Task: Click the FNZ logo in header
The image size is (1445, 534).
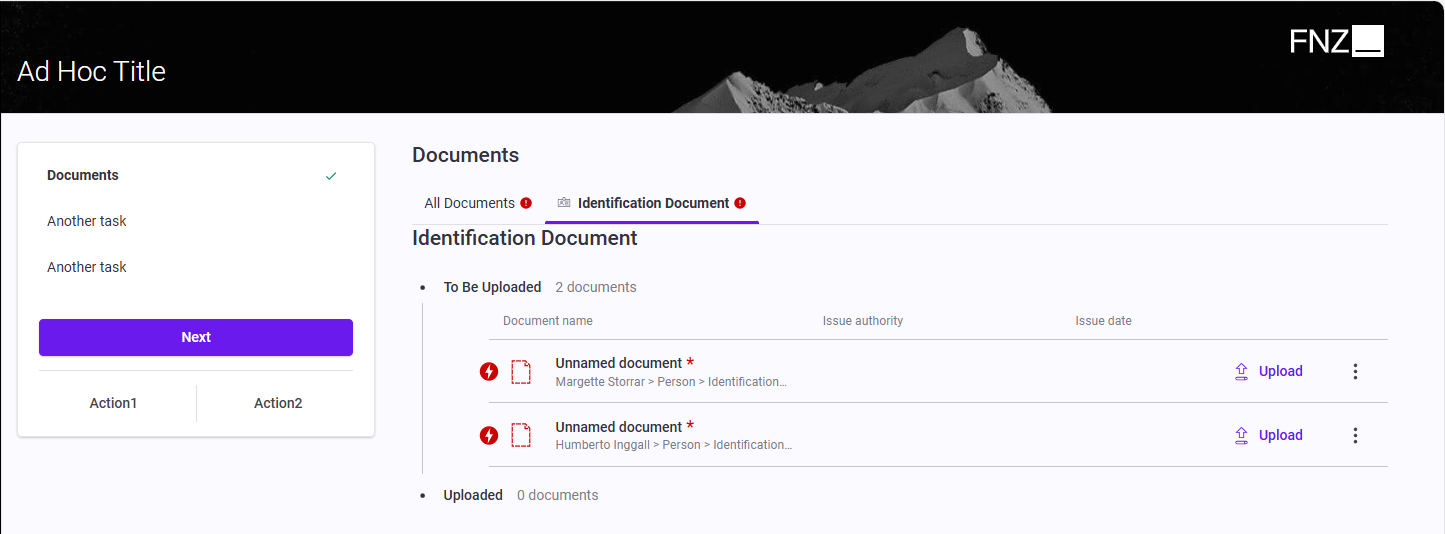Action: click(x=1336, y=41)
